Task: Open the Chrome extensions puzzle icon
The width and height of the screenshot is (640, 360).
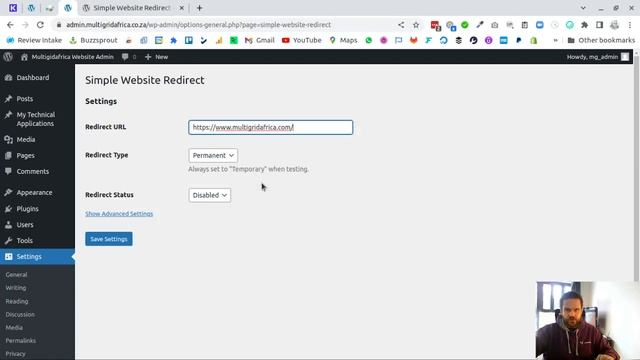Action: (584, 25)
